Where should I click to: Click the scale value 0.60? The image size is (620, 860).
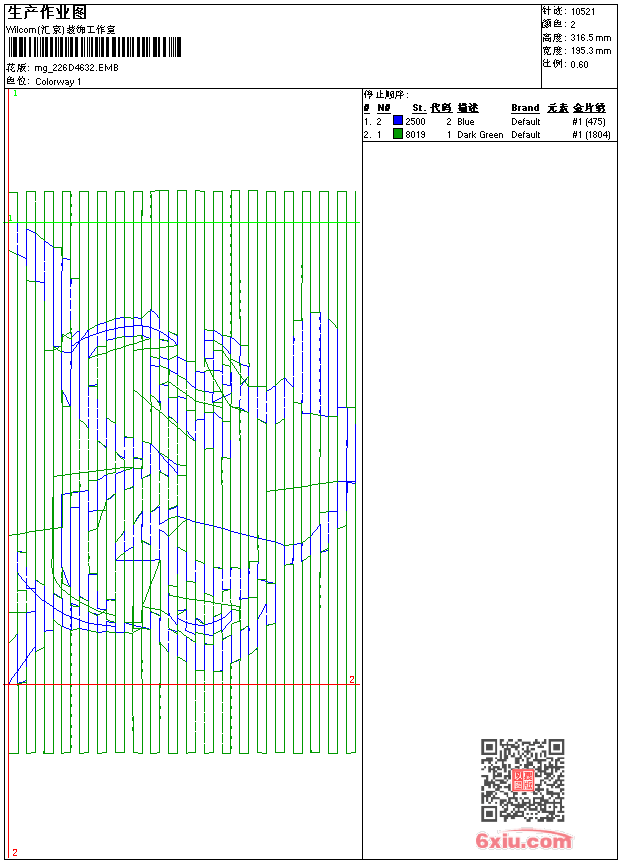[579, 64]
